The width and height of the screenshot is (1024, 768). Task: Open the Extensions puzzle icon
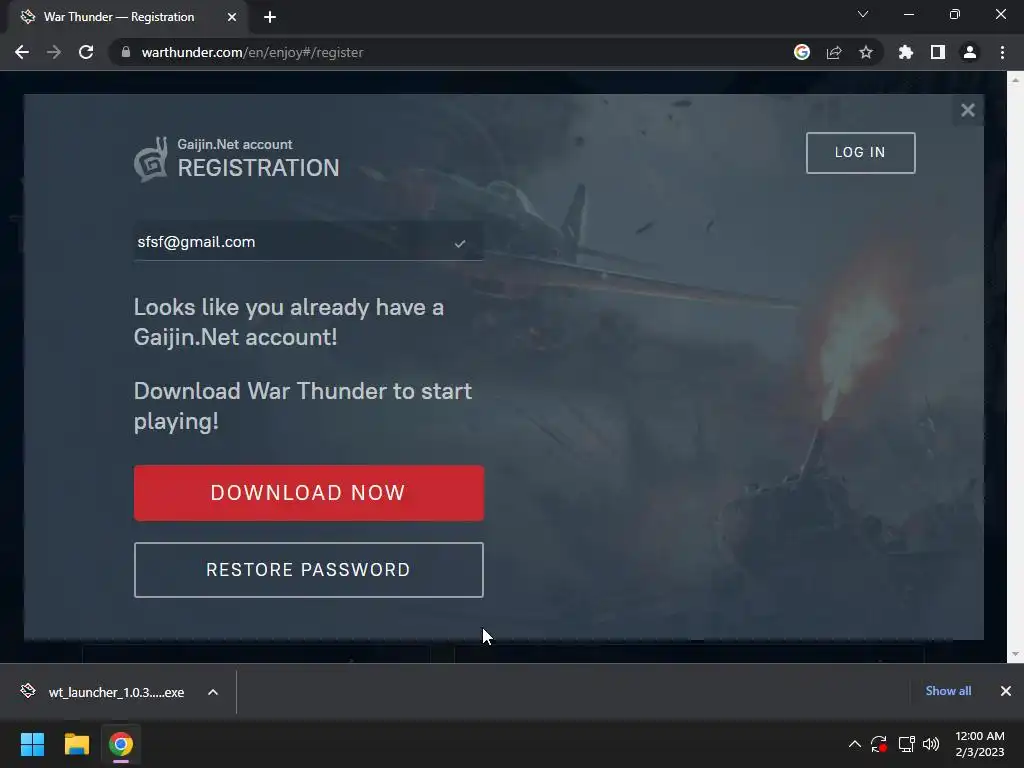coord(905,52)
